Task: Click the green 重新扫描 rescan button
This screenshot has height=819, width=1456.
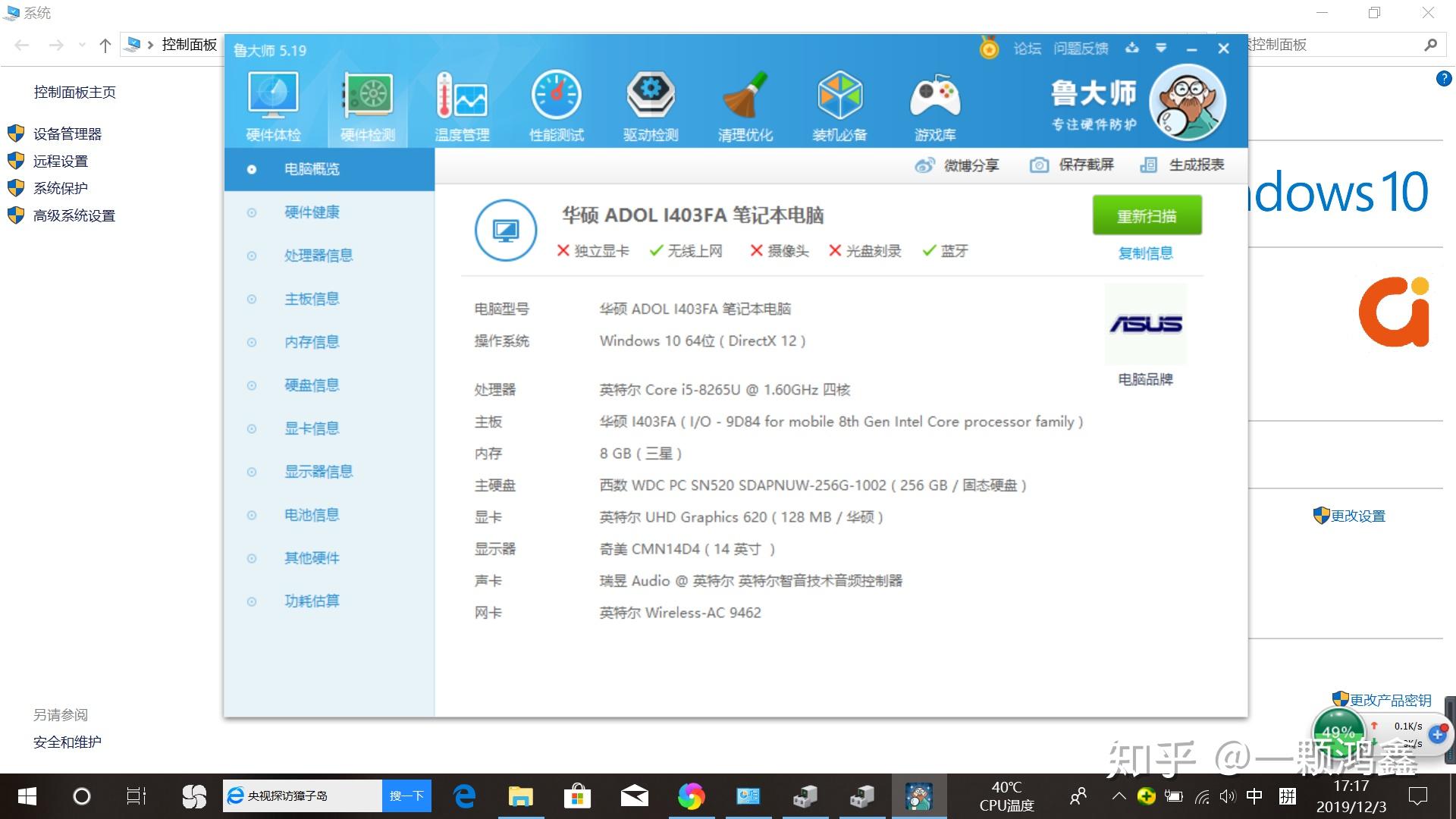Action: point(1147,215)
